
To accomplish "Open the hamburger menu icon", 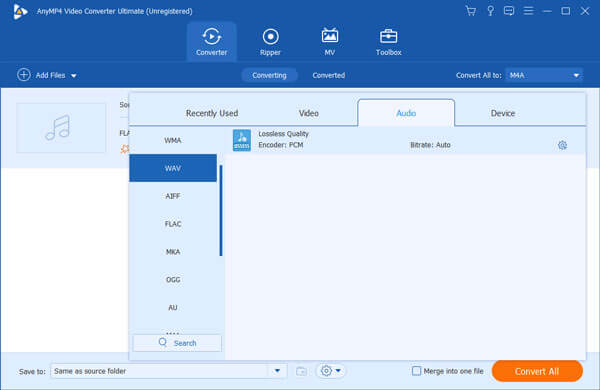I will (528, 11).
